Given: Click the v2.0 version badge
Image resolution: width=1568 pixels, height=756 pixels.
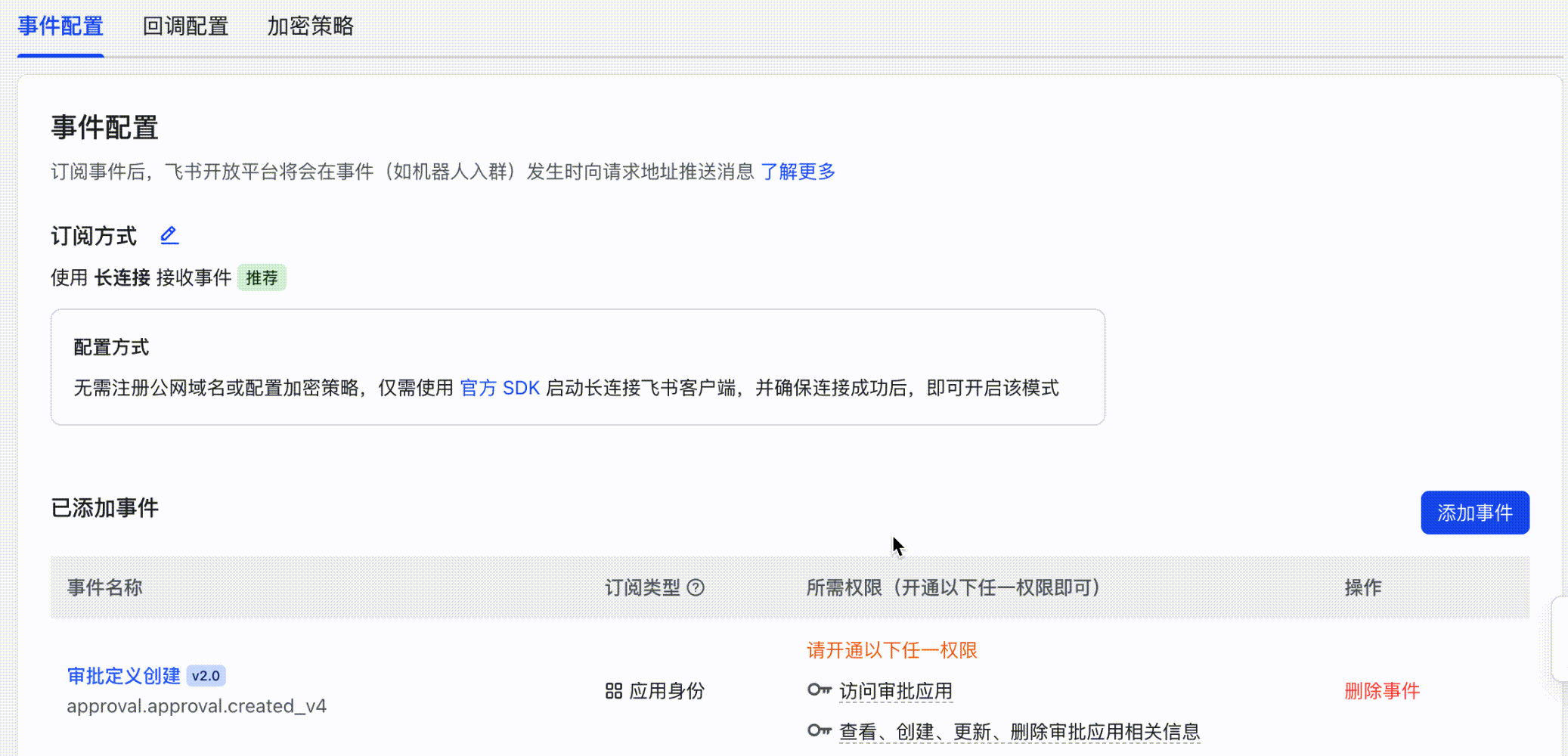Looking at the screenshot, I should coord(206,676).
